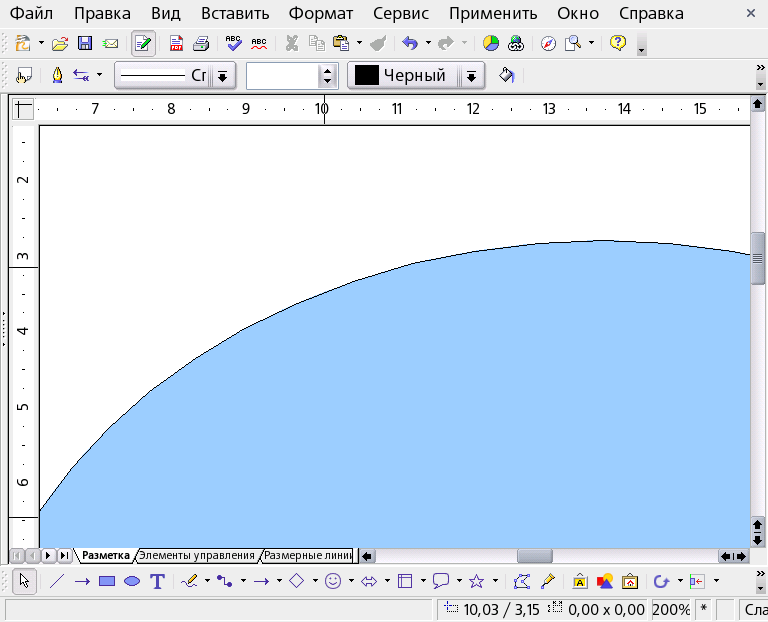The width and height of the screenshot is (768, 622).
Task: Open the Формат menu
Action: click(x=321, y=14)
